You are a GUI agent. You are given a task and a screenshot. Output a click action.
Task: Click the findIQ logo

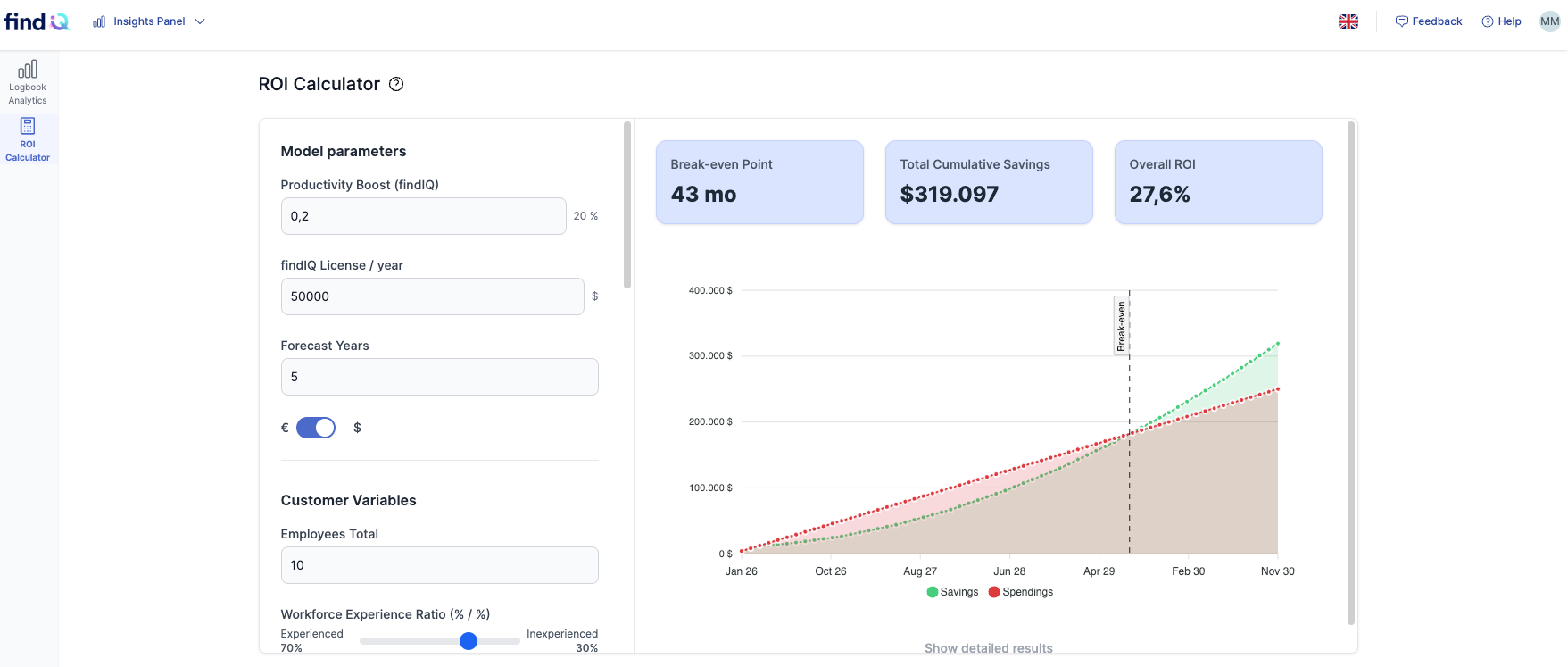(x=37, y=21)
